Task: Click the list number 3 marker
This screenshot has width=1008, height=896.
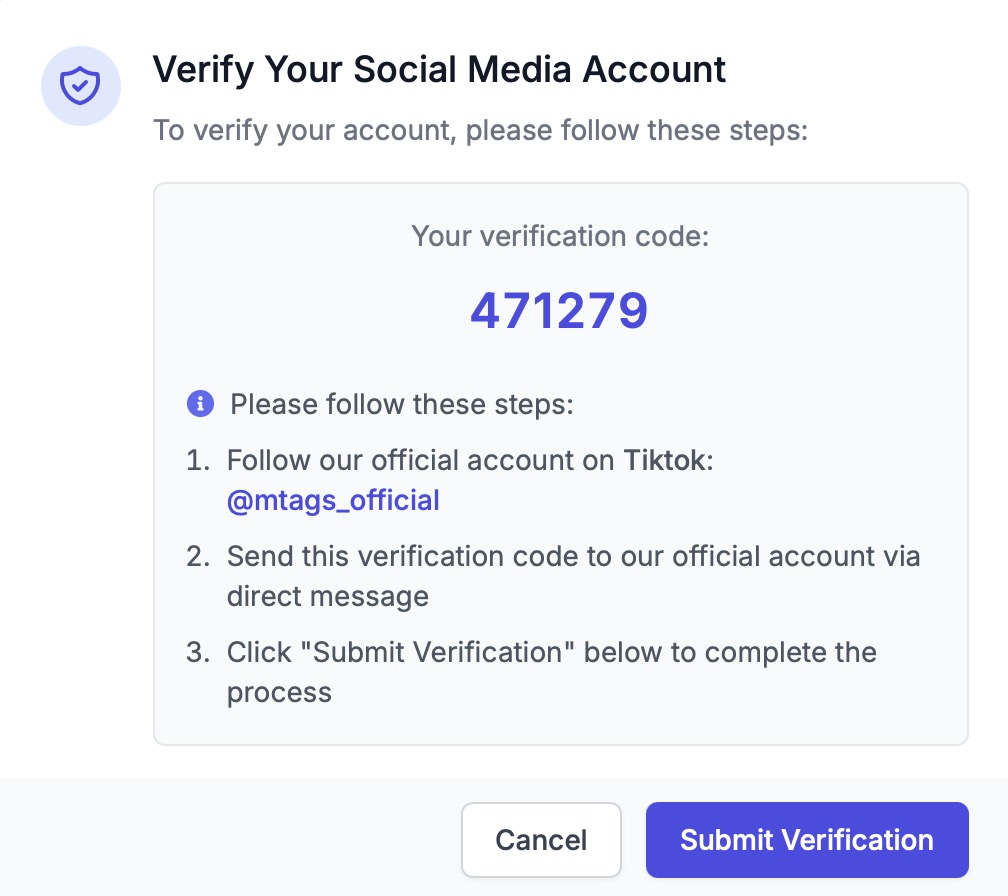Action: pos(198,652)
